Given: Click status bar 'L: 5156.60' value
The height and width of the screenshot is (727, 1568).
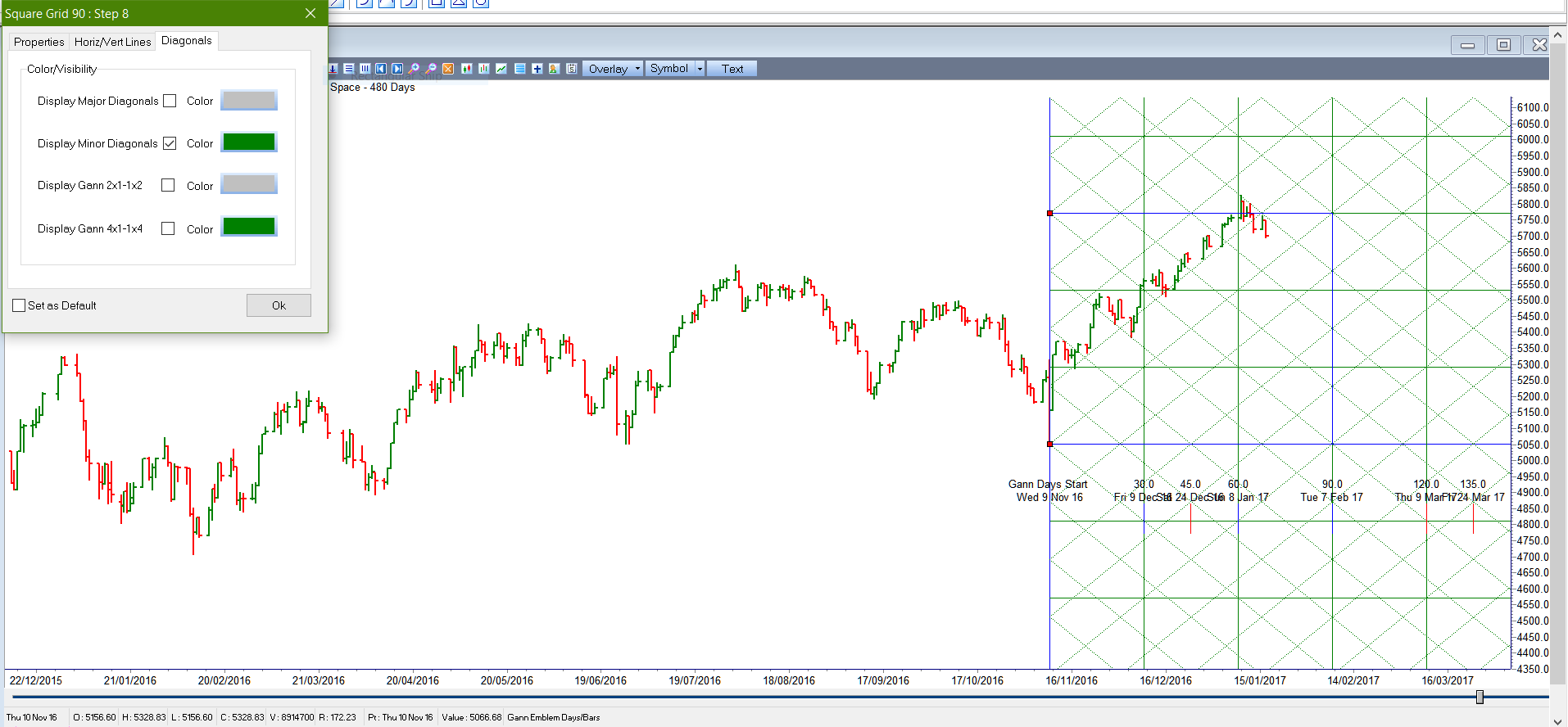Looking at the screenshot, I should pyautogui.click(x=192, y=717).
